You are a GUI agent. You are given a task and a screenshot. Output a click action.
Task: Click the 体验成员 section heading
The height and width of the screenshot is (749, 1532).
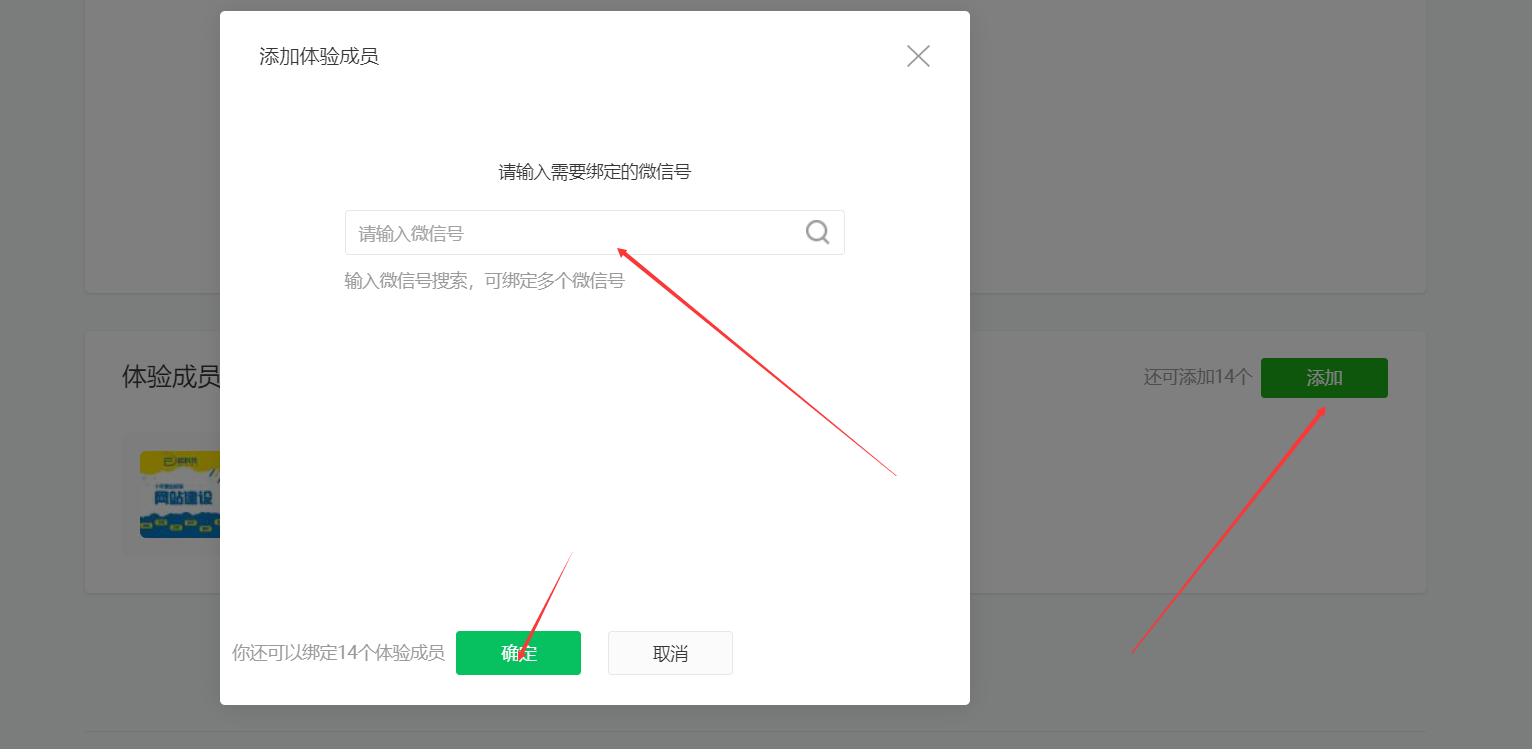coord(171,377)
